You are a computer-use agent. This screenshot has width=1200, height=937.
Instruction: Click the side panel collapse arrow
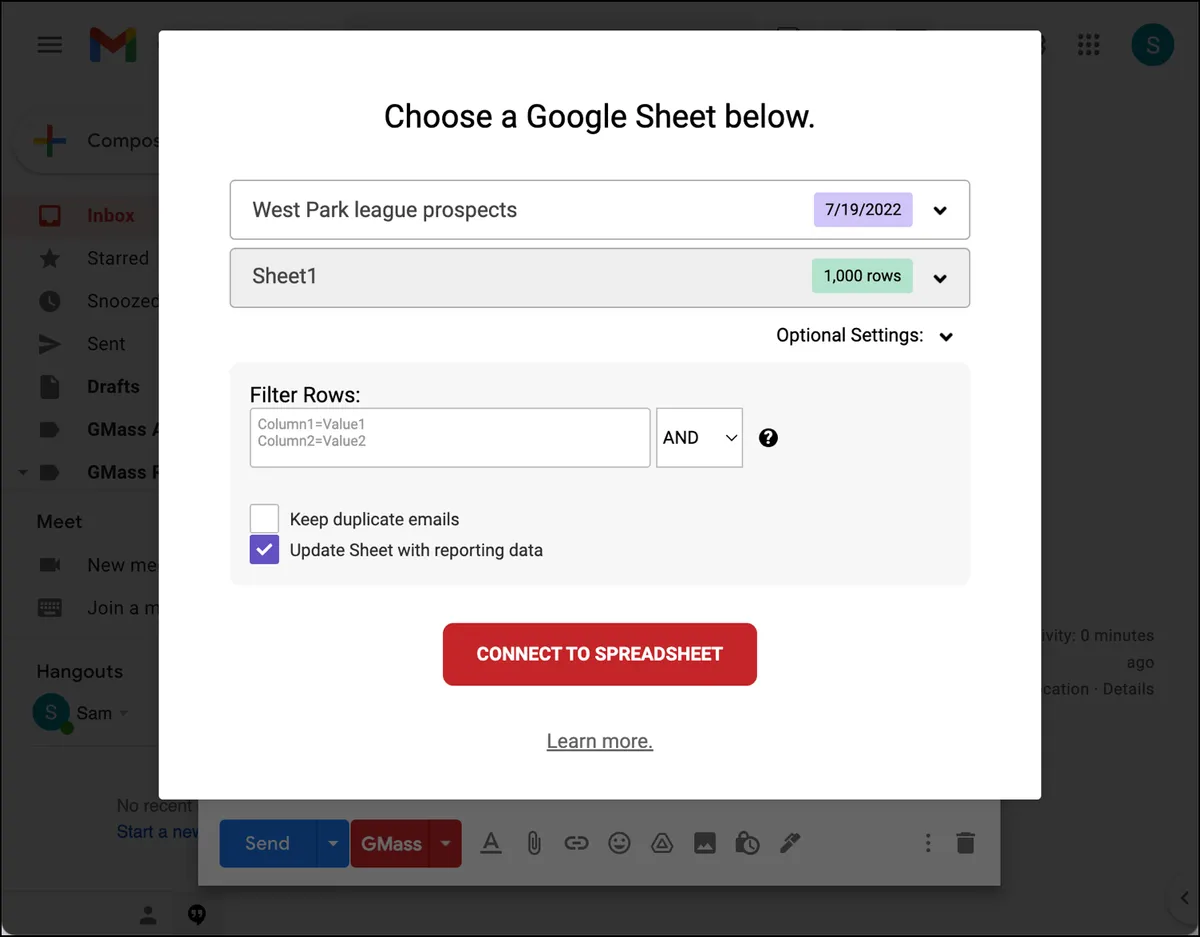(1184, 898)
